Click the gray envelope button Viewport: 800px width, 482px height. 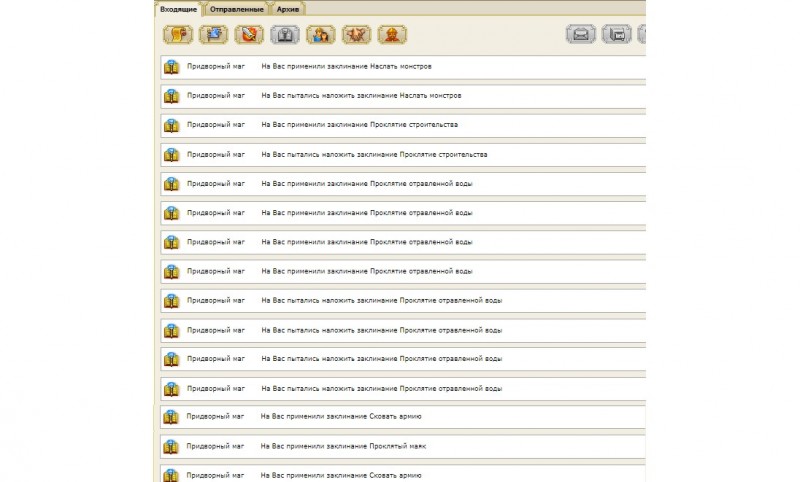coord(581,34)
